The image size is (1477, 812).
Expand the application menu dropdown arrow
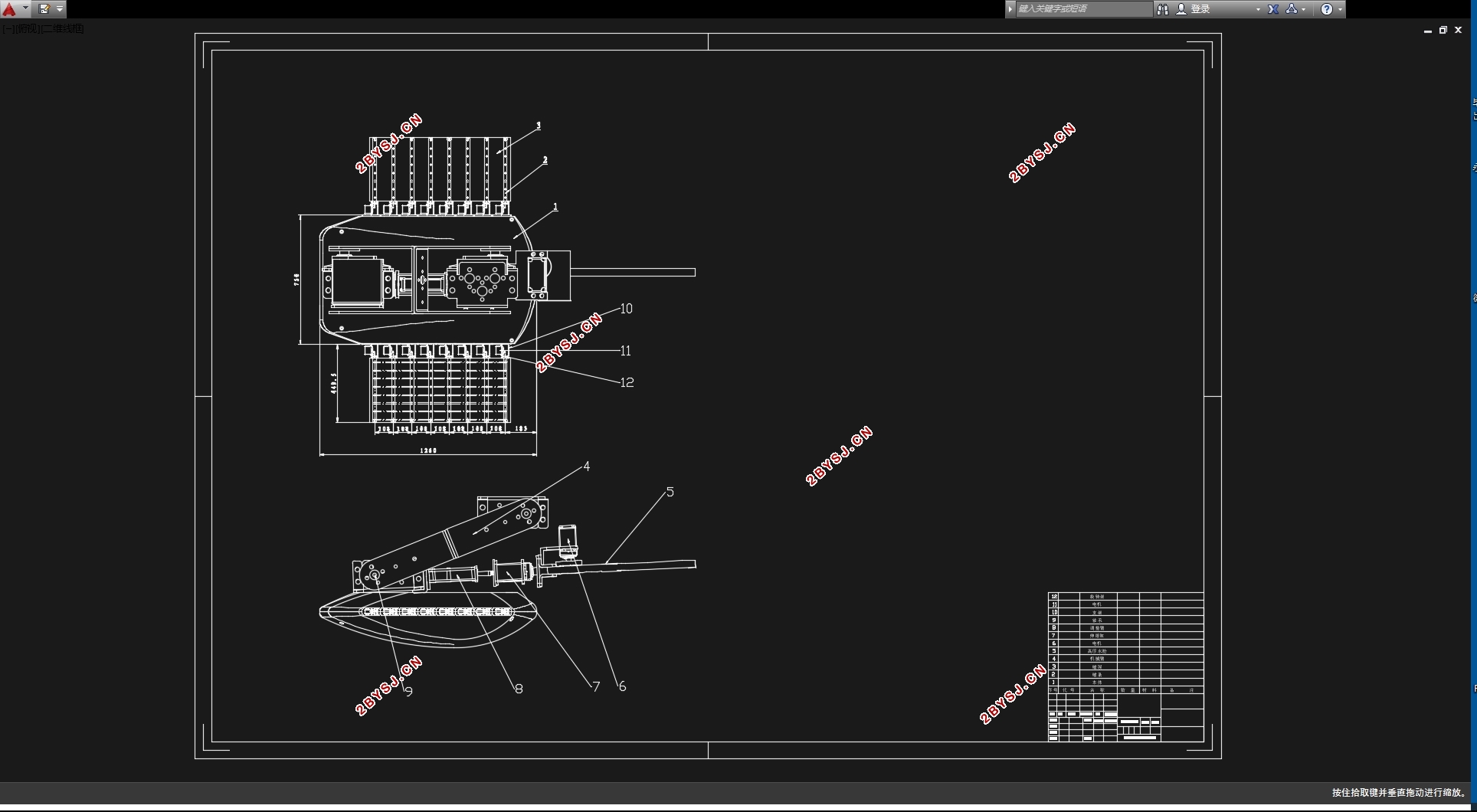(x=25, y=9)
